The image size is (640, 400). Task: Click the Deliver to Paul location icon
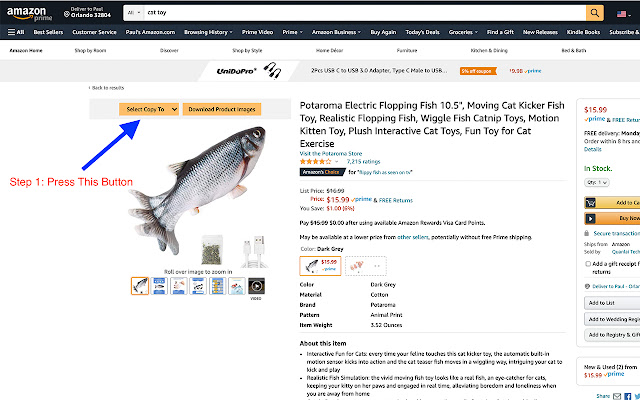click(x=67, y=14)
